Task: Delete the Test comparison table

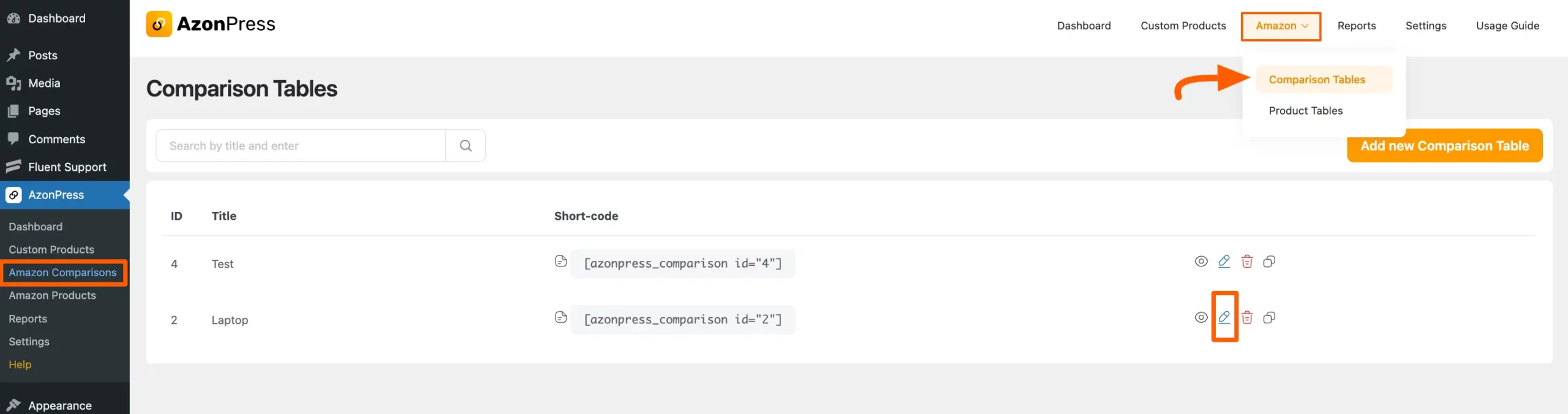Action: pos(1246,262)
